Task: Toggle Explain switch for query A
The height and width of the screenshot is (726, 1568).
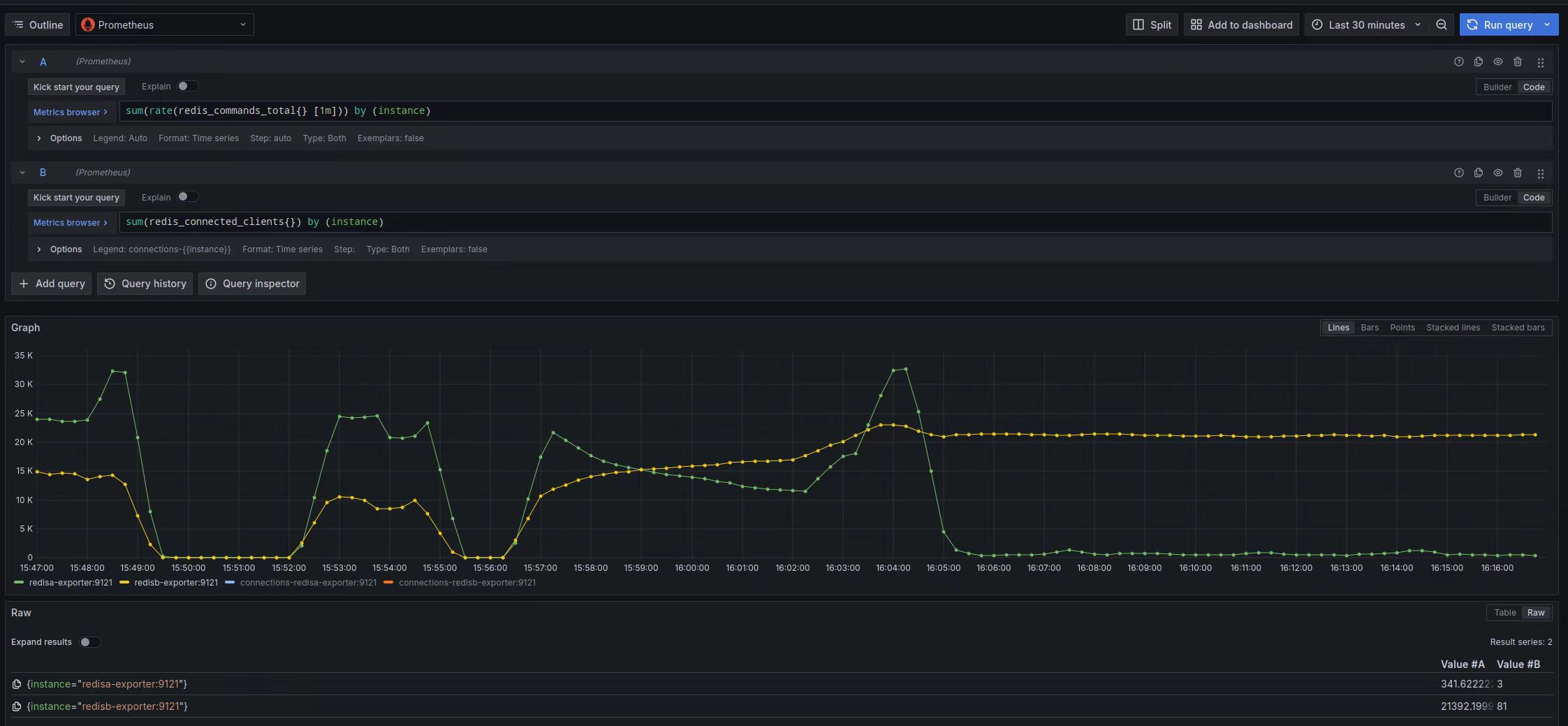Action: coord(186,86)
